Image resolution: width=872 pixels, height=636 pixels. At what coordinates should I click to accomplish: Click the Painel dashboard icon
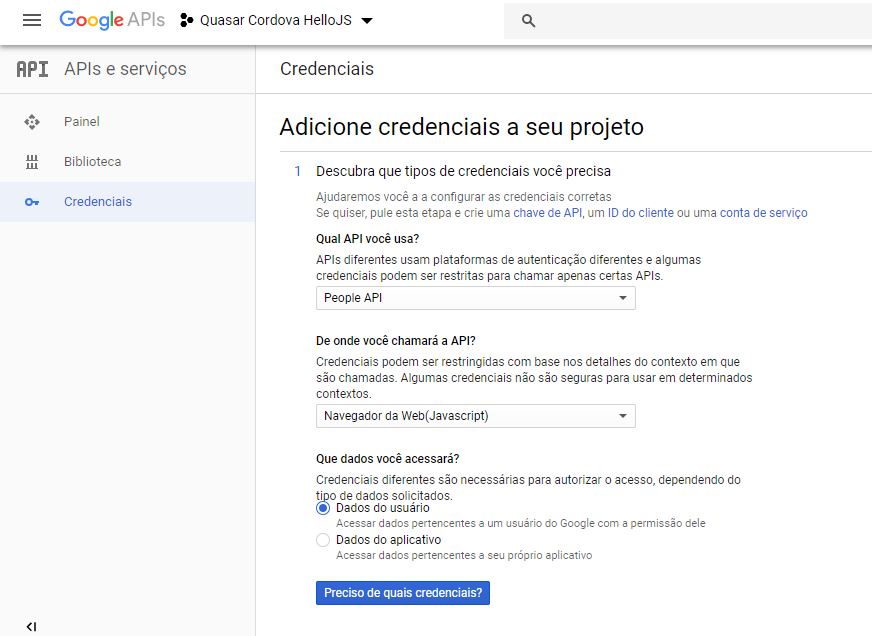[x=32, y=122]
